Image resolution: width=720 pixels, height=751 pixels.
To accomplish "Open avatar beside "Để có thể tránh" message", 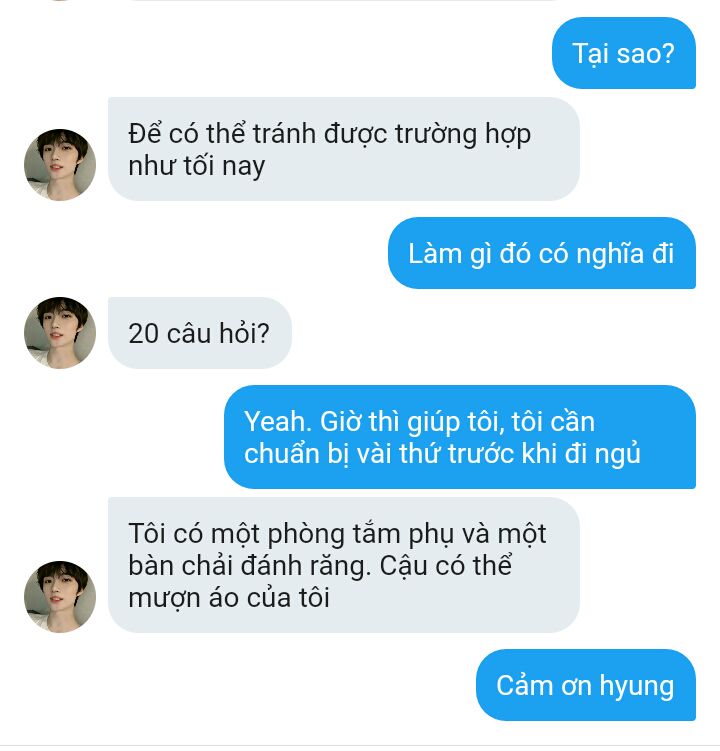I will (60, 165).
